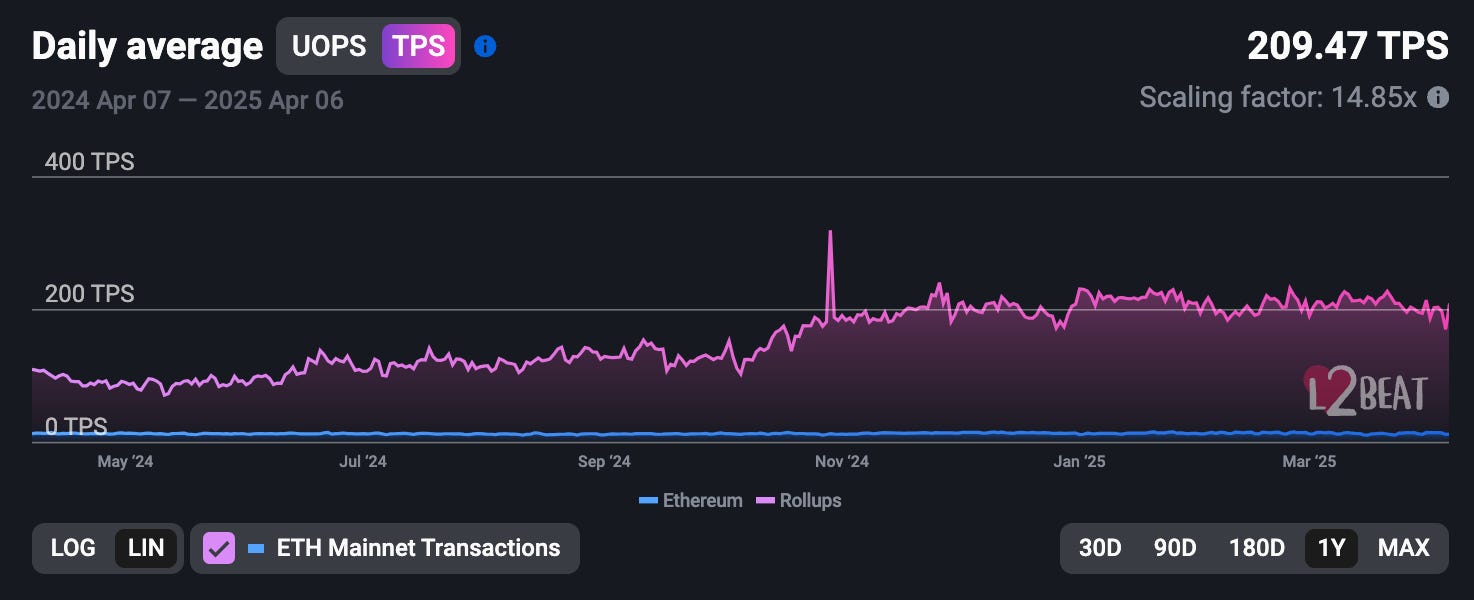This screenshot has height=600, width=1474.
Task: Select the TPS metric option
Action: click(418, 46)
